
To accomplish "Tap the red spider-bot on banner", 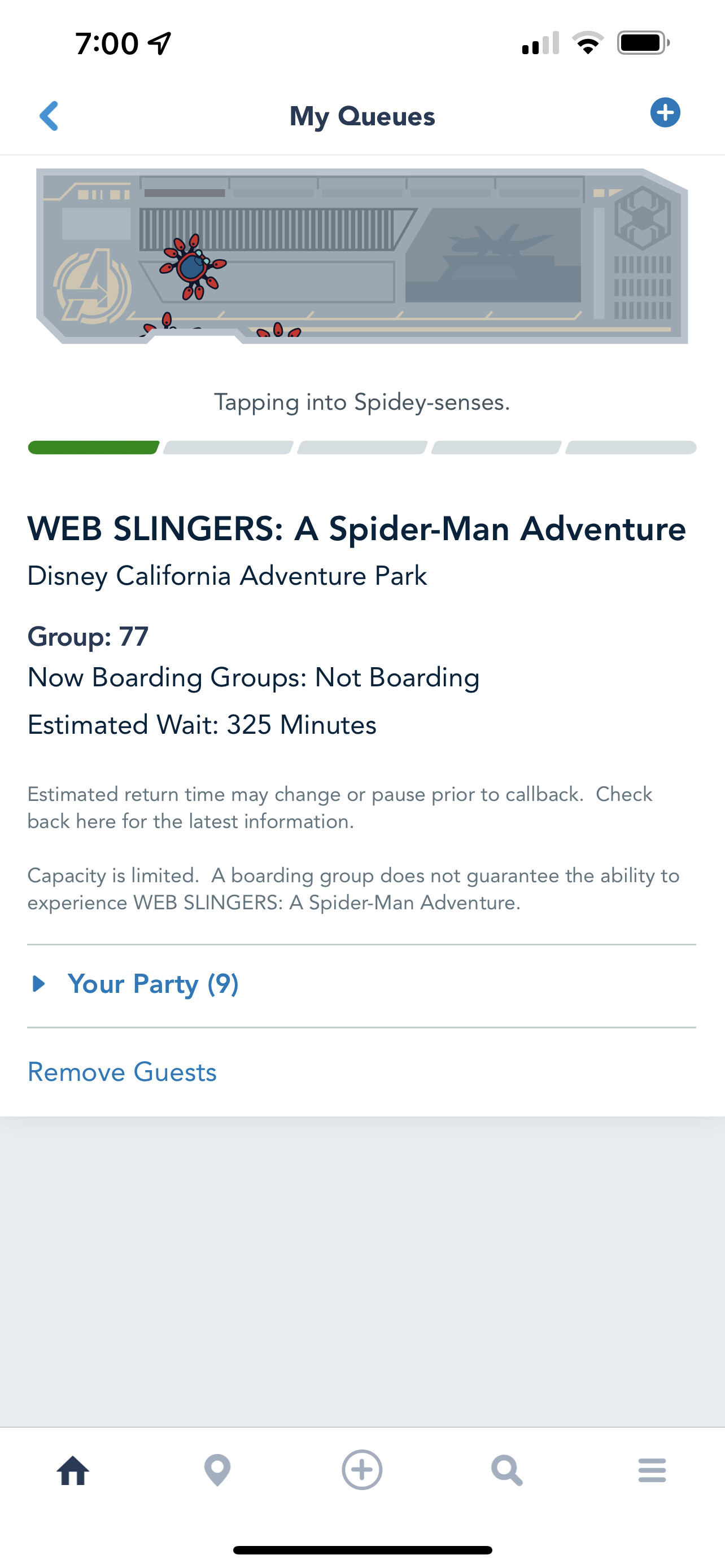I will tap(193, 267).
